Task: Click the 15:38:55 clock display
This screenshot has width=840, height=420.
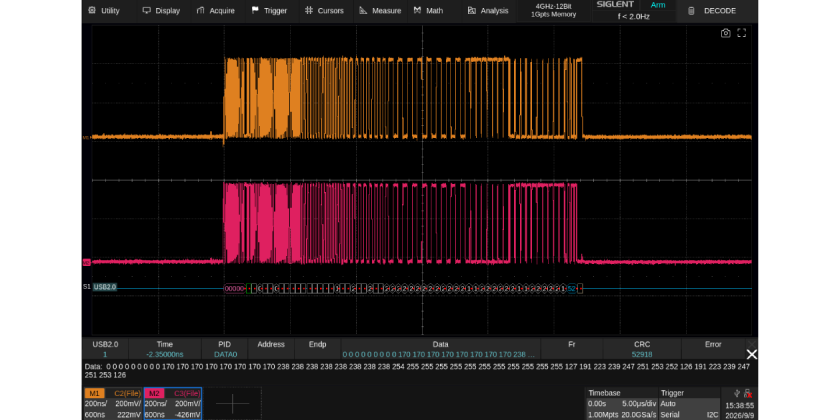Action: (740, 406)
